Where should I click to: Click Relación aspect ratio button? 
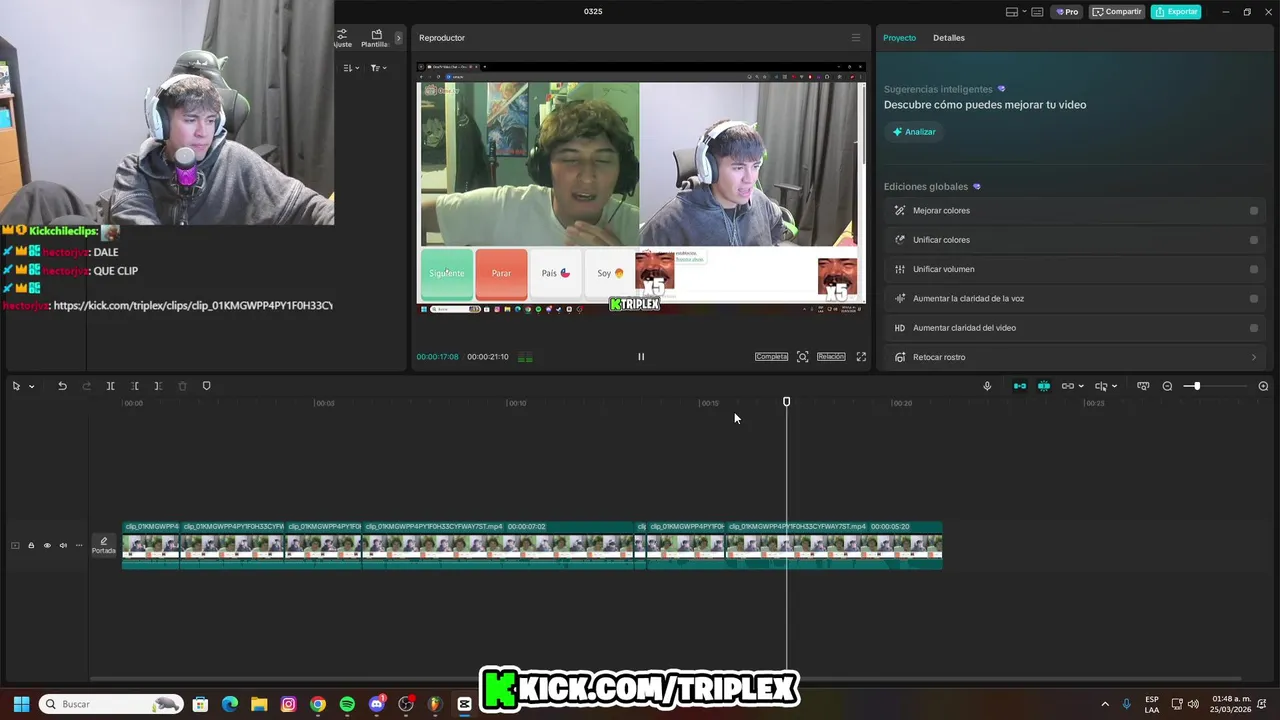pyautogui.click(x=831, y=357)
